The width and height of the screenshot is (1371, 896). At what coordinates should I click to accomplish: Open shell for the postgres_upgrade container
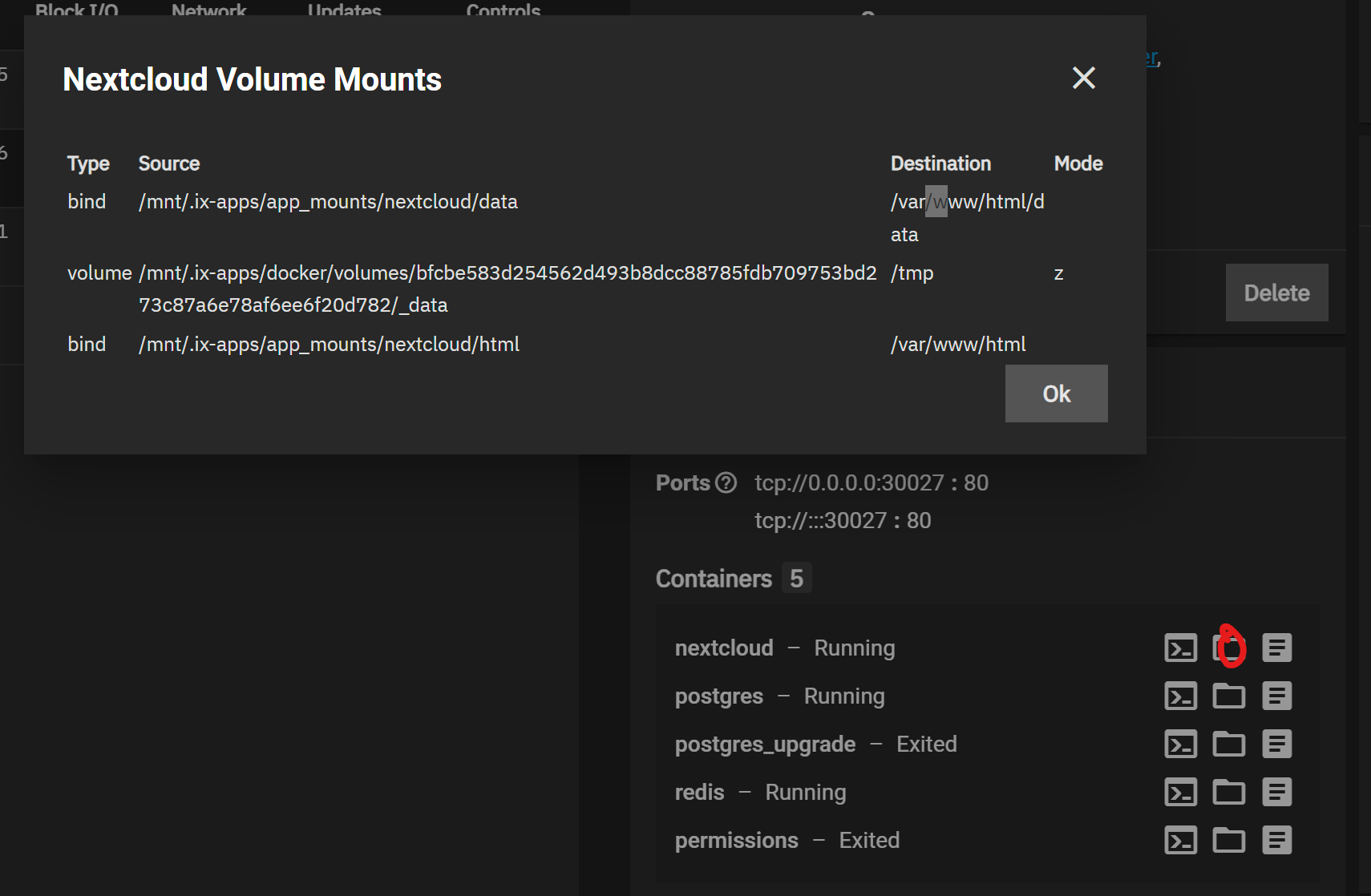[1181, 744]
